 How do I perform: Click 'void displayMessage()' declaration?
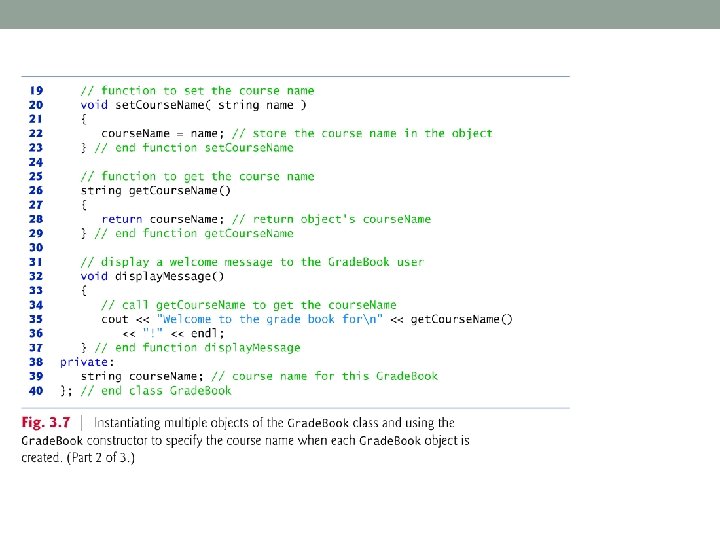point(152,276)
